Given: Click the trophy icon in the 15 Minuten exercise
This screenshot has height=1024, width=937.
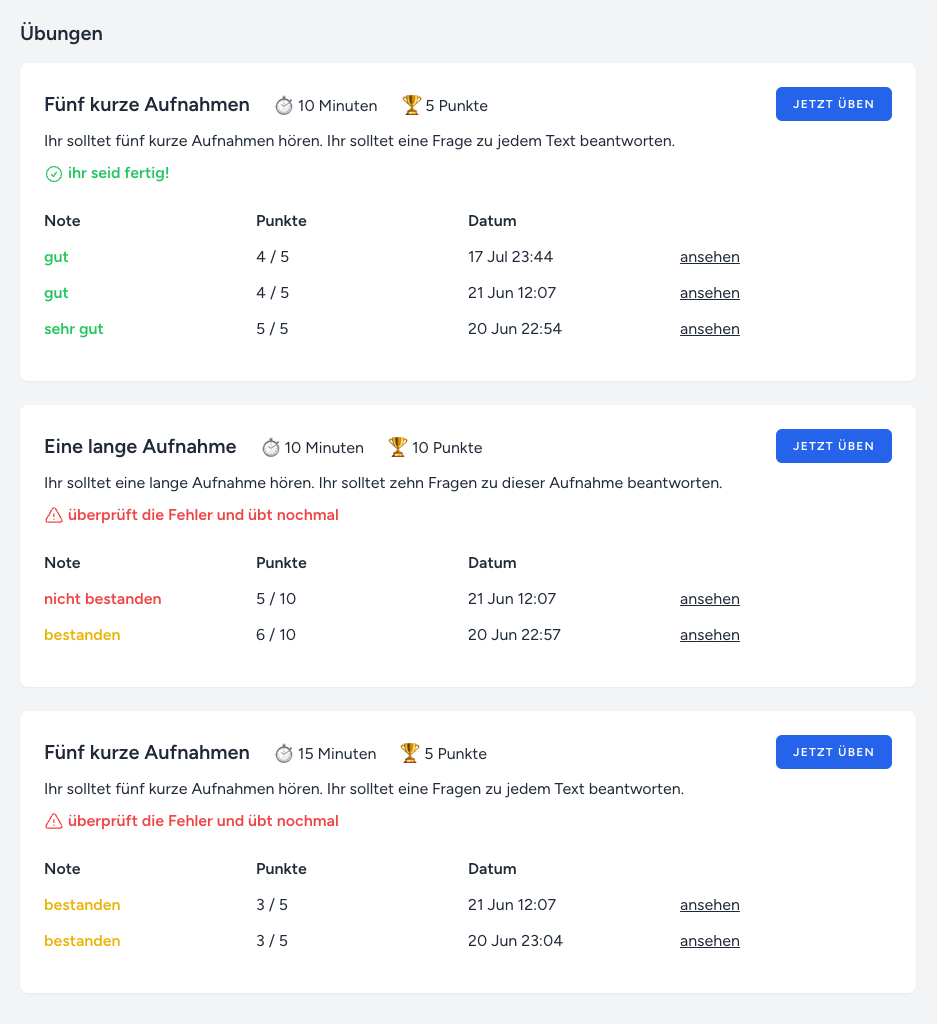Looking at the screenshot, I should [x=410, y=753].
